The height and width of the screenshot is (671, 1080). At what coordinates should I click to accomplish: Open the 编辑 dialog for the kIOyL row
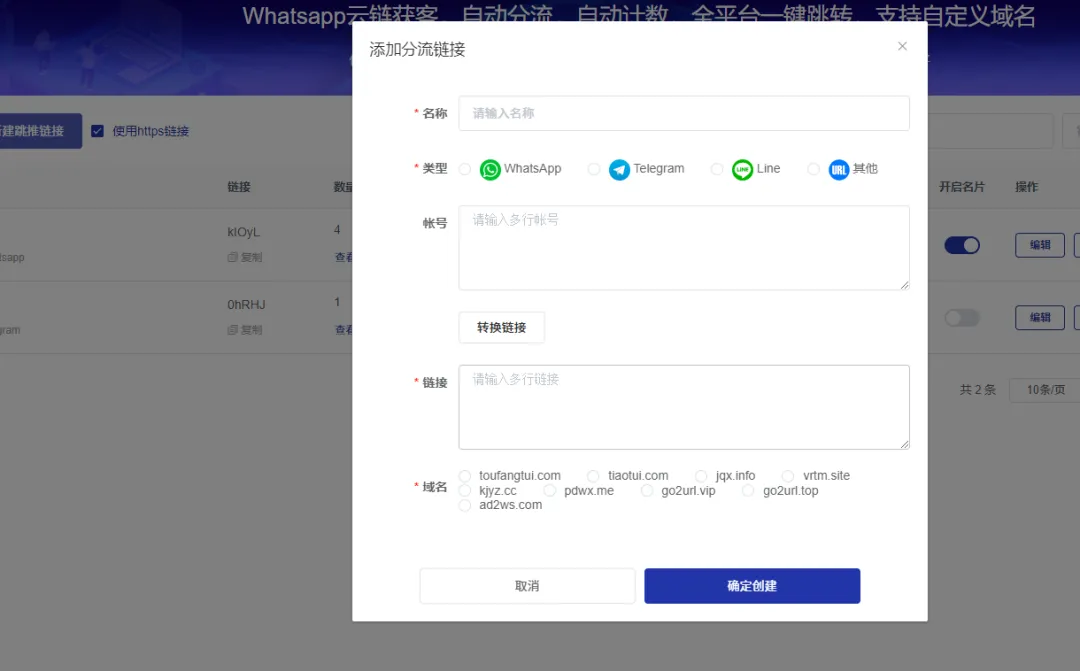(x=1039, y=245)
